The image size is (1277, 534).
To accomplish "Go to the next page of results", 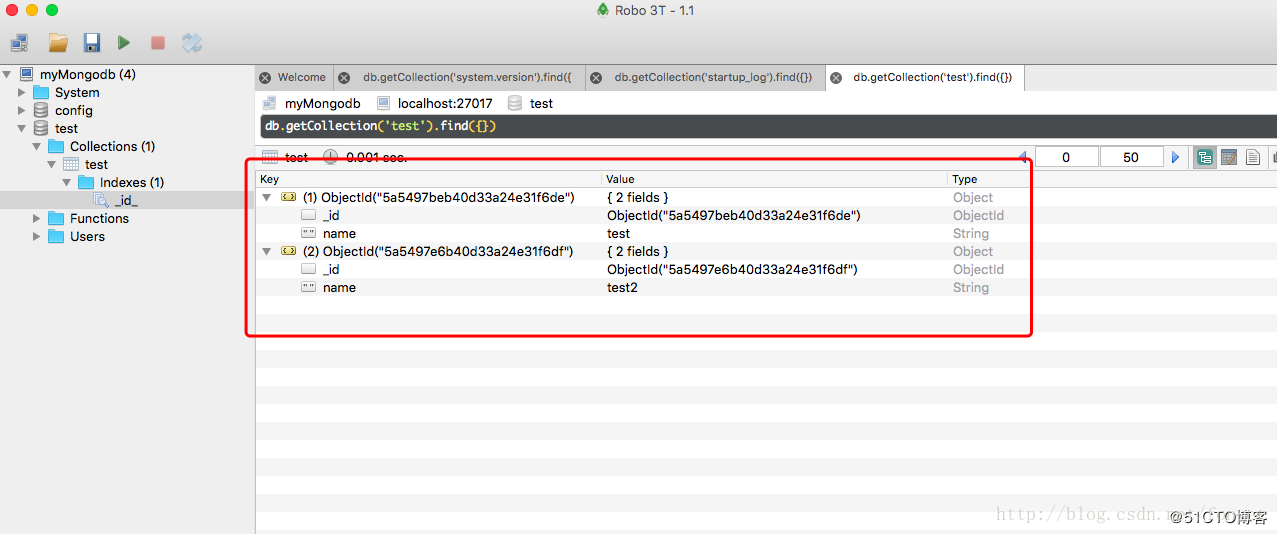I will click(x=1176, y=157).
